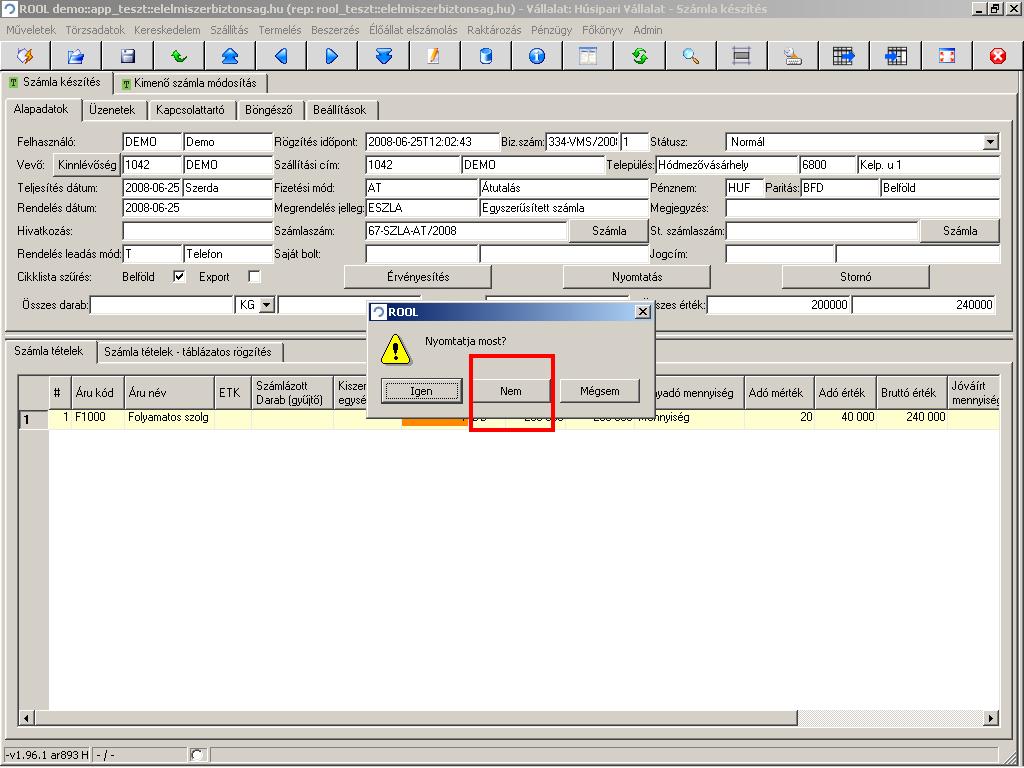The height and width of the screenshot is (768, 1024).
Task: Click the Hivatkozás input field
Action: pos(197,231)
